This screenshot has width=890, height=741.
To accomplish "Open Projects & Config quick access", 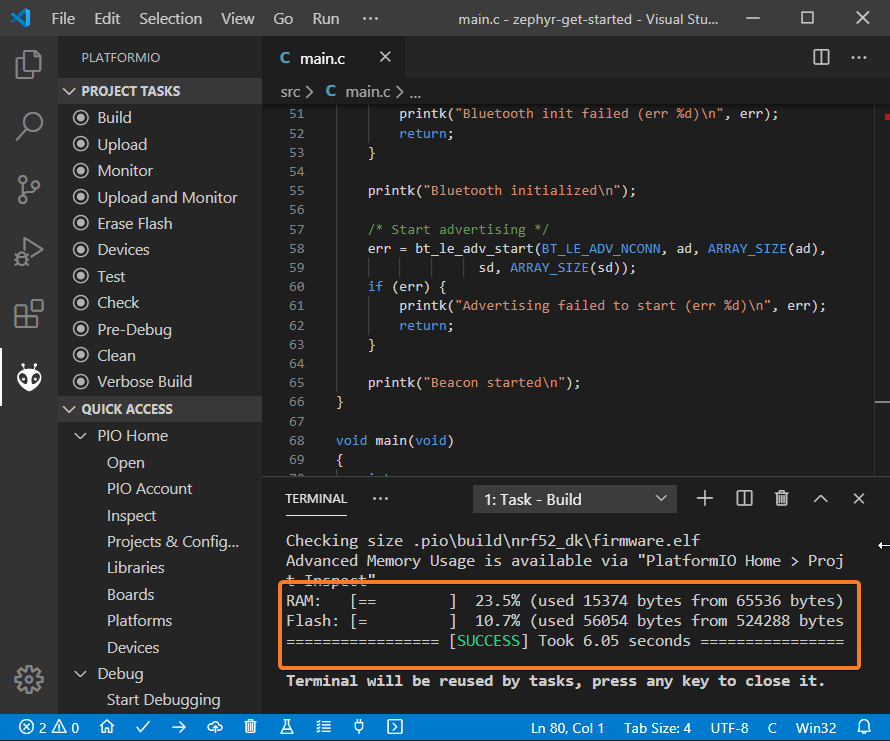I will click(173, 541).
